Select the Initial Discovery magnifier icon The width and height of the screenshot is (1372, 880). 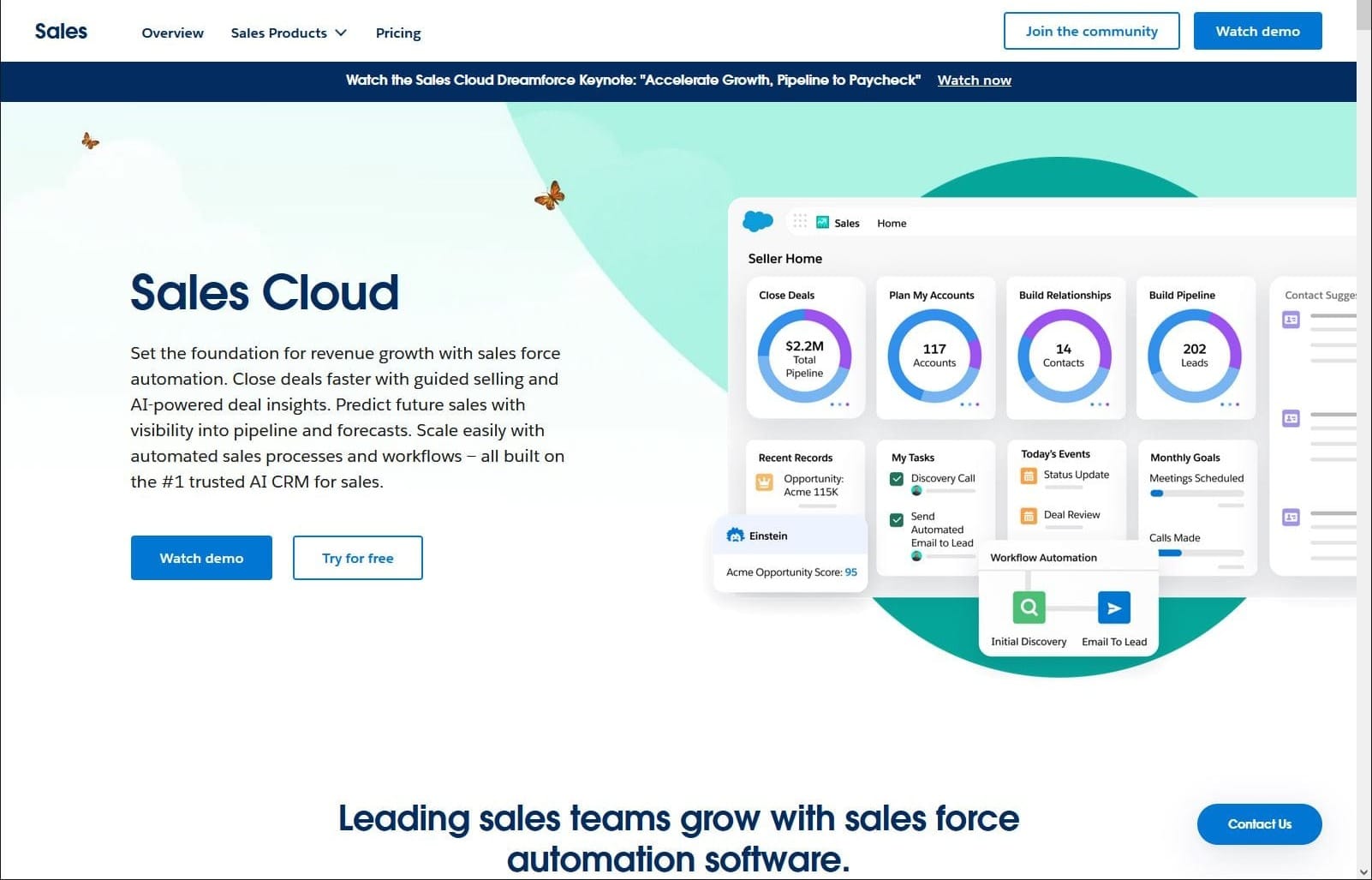1028,607
